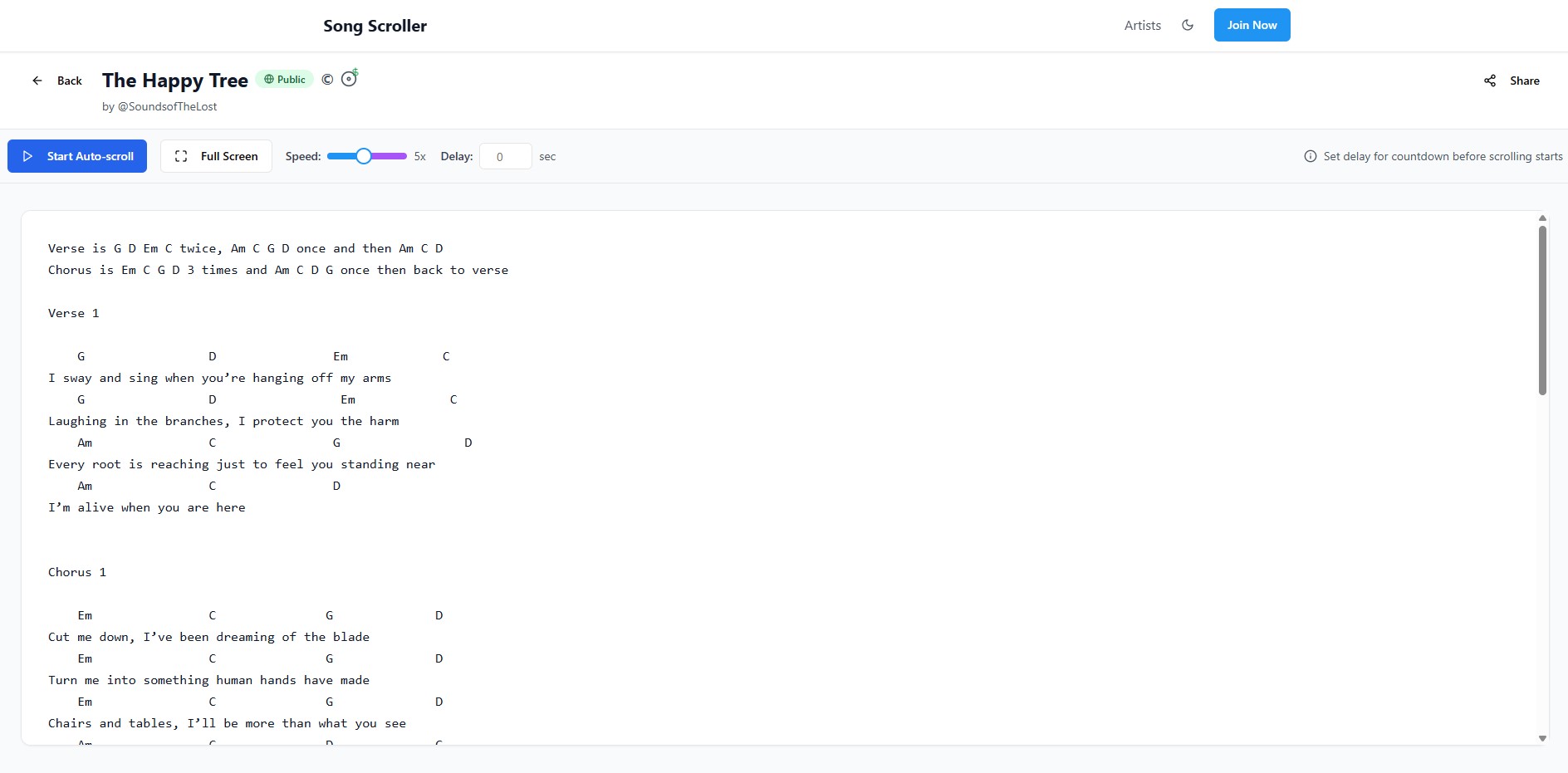The height and width of the screenshot is (773, 1568).
Task: Click the globe icon in the Public badge
Action: (269, 80)
